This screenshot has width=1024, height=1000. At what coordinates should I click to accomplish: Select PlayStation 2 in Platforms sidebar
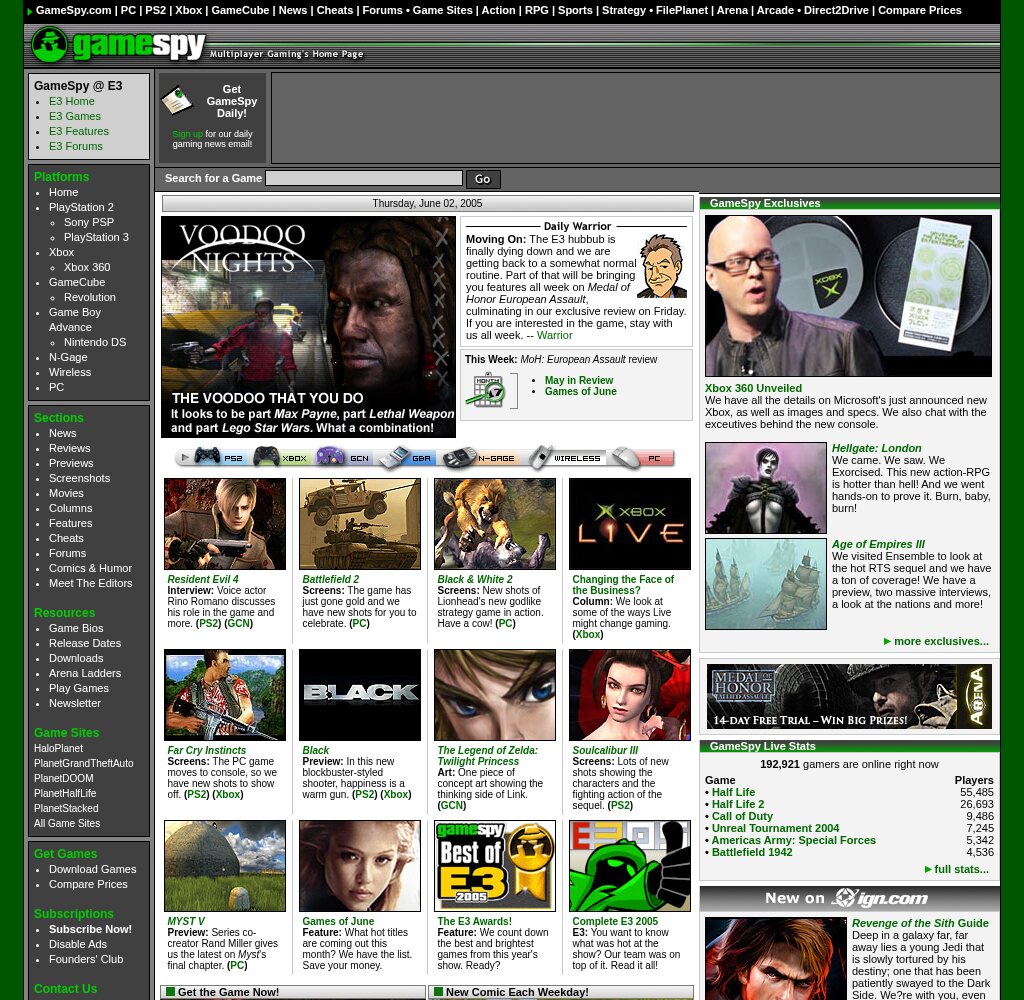[x=81, y=207]
